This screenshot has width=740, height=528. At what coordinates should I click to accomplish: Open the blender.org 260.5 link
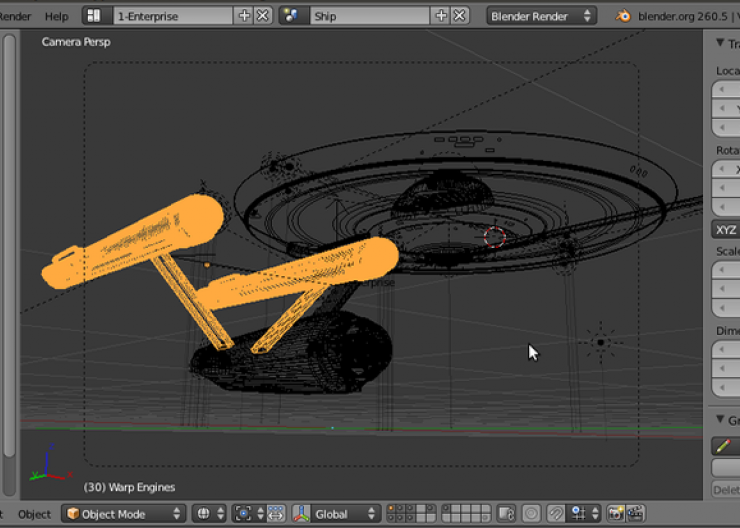[x=682, y=16]
